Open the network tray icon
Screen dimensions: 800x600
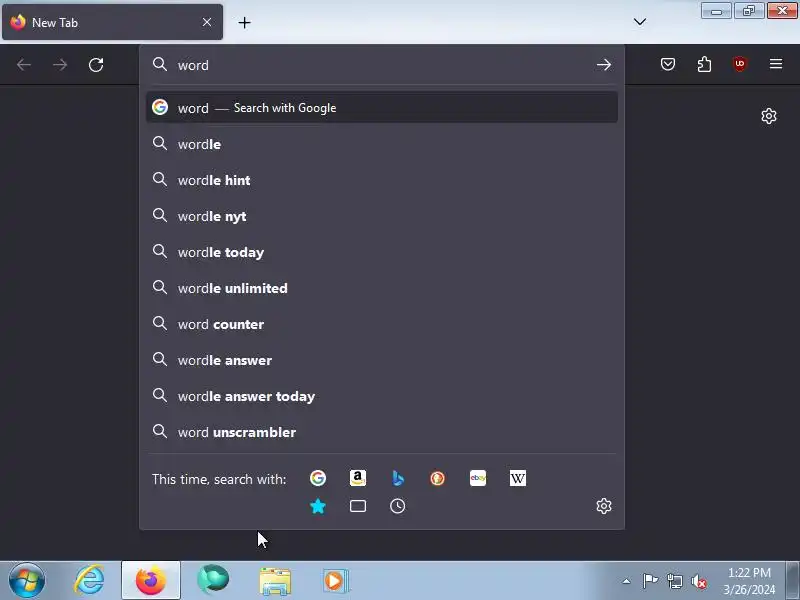674,581
